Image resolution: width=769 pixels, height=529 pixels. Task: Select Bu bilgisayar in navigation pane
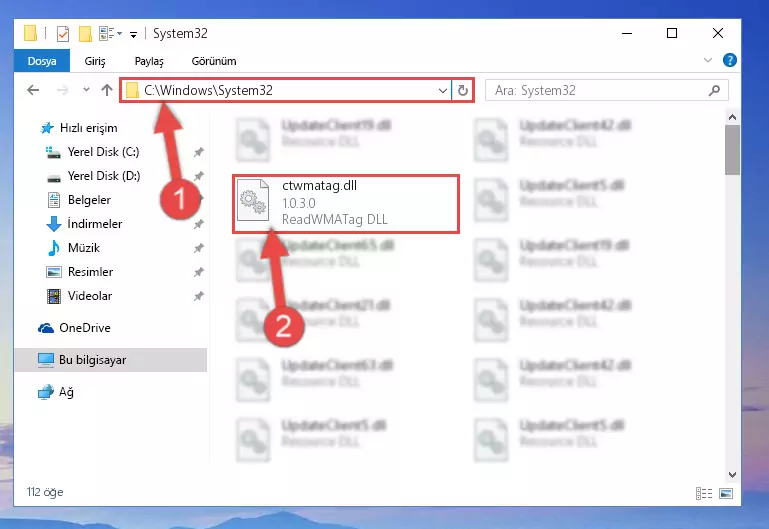(111, 360)
